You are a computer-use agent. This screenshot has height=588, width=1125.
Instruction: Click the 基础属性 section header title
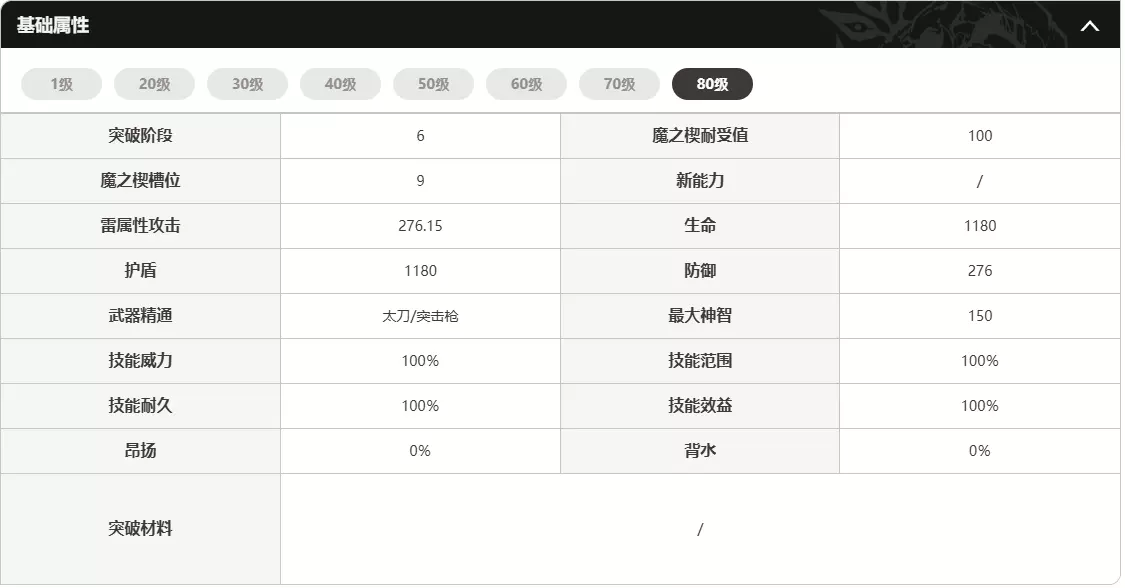(53, 25)
